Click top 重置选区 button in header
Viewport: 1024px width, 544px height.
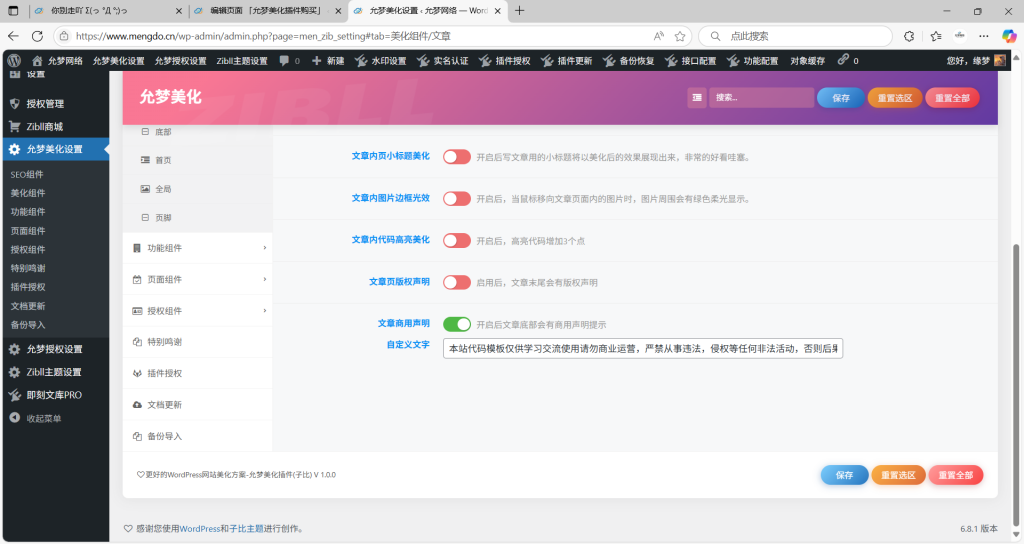pos(895,98)
